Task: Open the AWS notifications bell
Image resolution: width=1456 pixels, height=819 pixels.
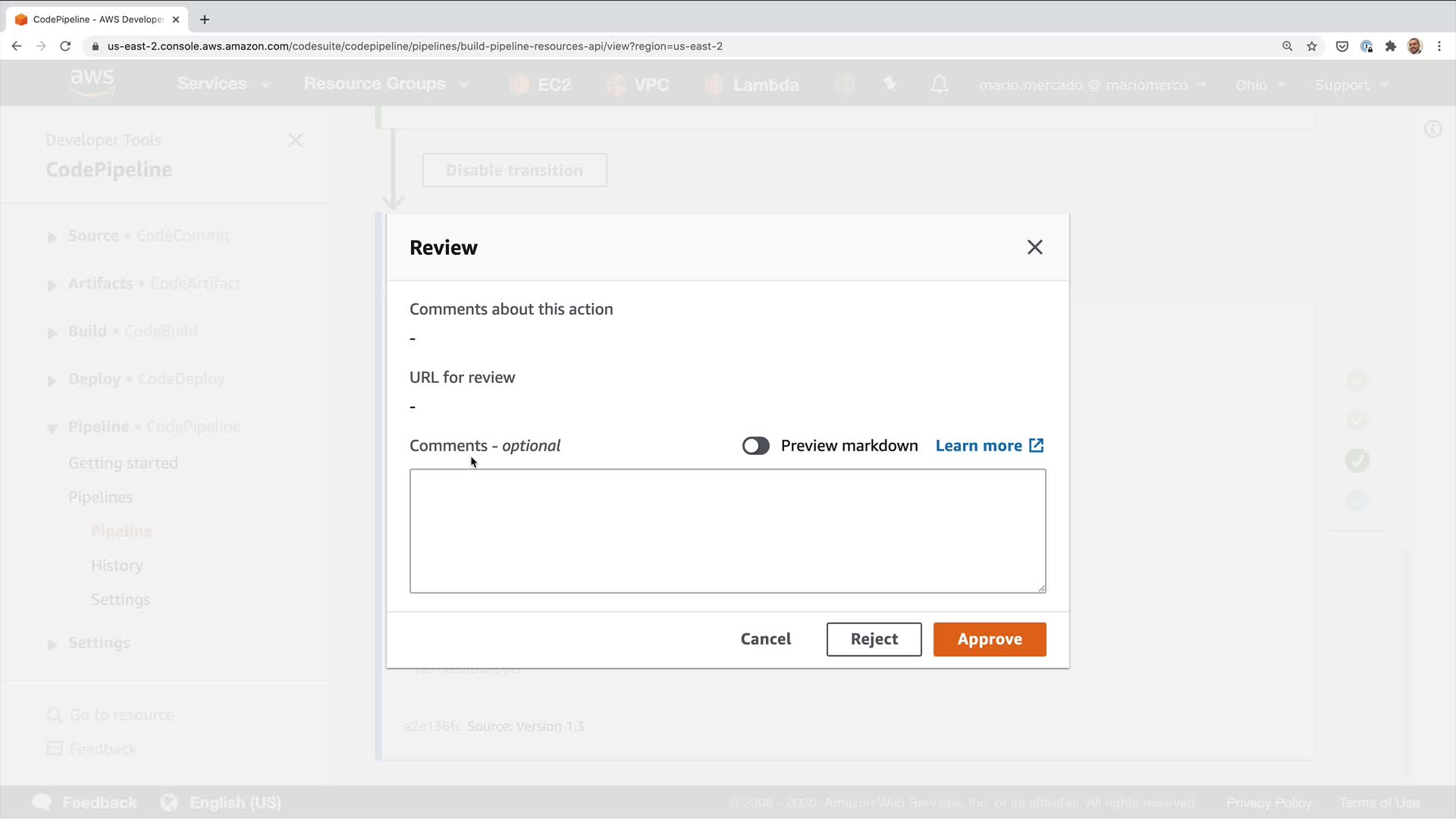Action: pos(939,84)
